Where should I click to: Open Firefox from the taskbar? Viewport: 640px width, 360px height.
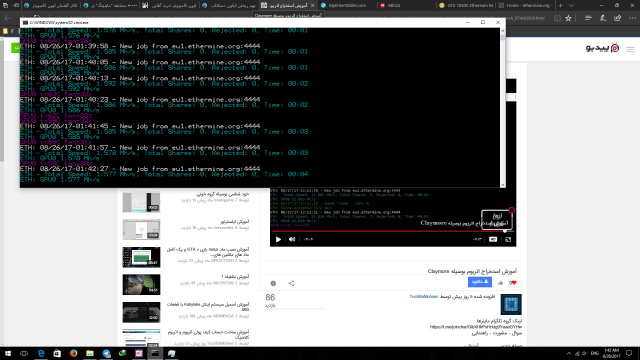(73, 353)
